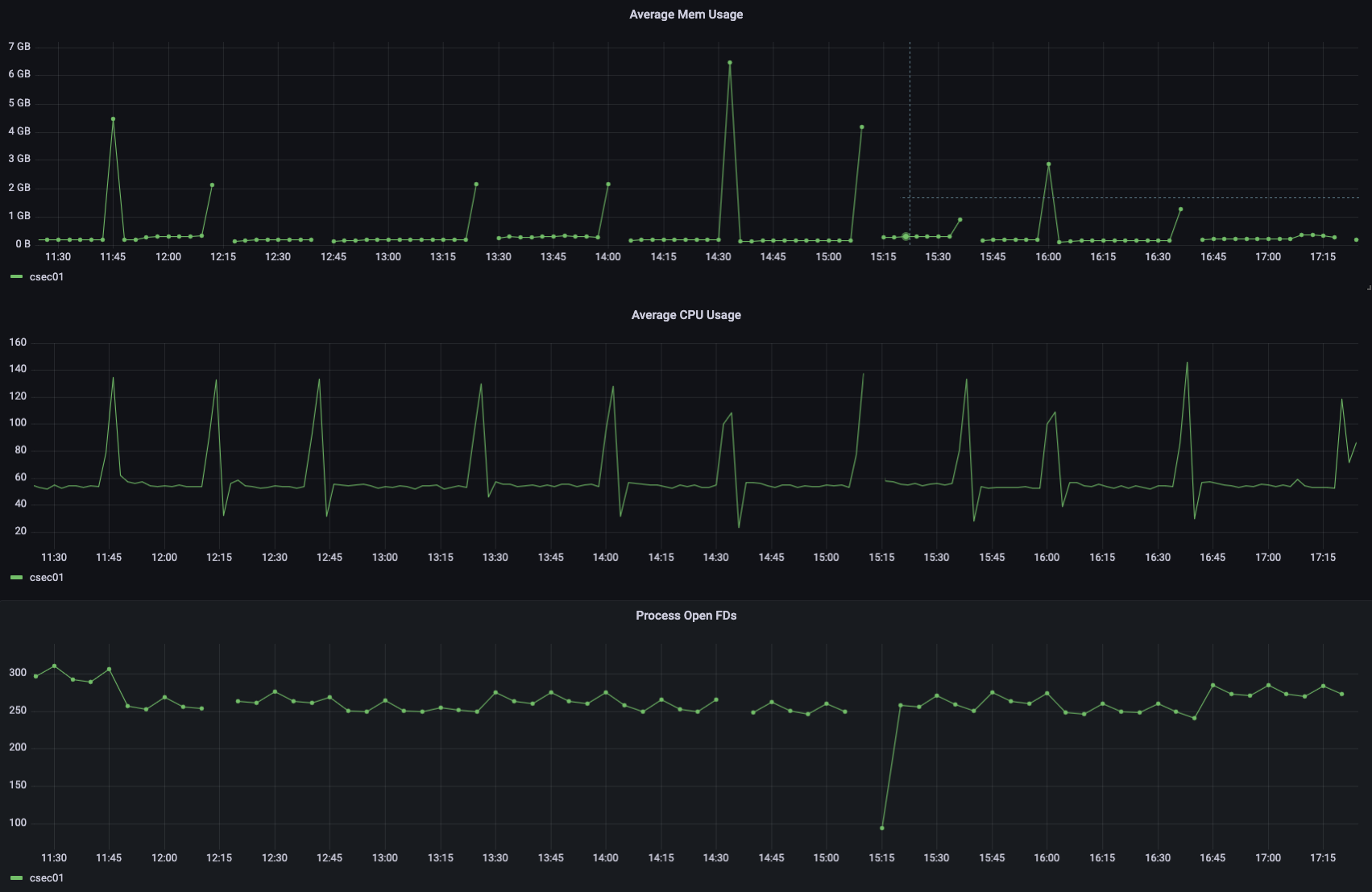Toggle csec01 series in Mem Usage legend
1372x892 pixels.
coord(47,277)
